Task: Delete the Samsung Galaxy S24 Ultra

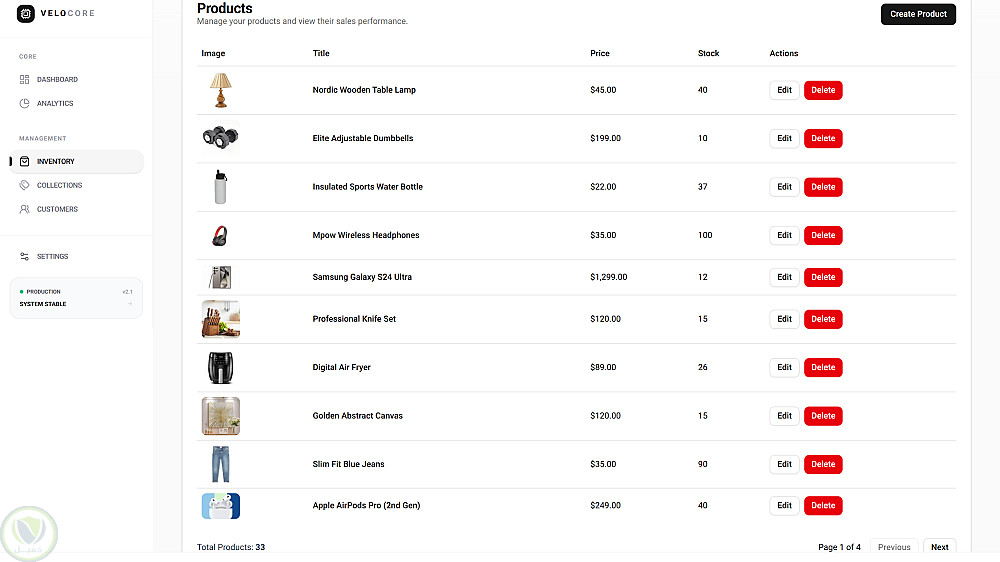Action: (823, 277)
